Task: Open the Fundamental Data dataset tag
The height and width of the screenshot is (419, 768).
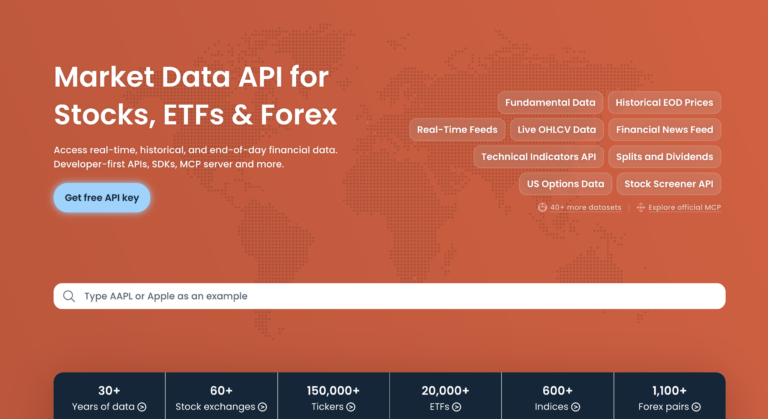Action: pos(550,102)
